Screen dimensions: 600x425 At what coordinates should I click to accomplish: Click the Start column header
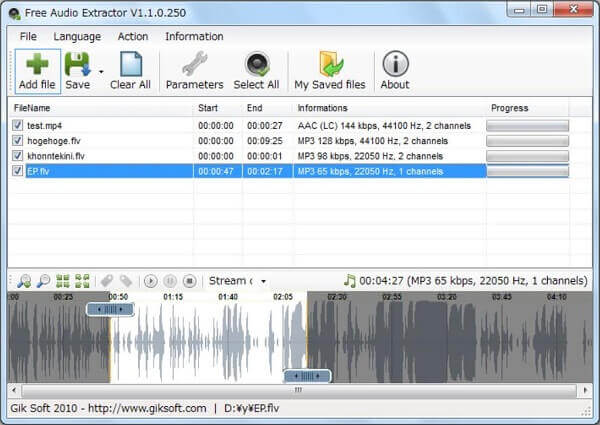pos(218,108)
